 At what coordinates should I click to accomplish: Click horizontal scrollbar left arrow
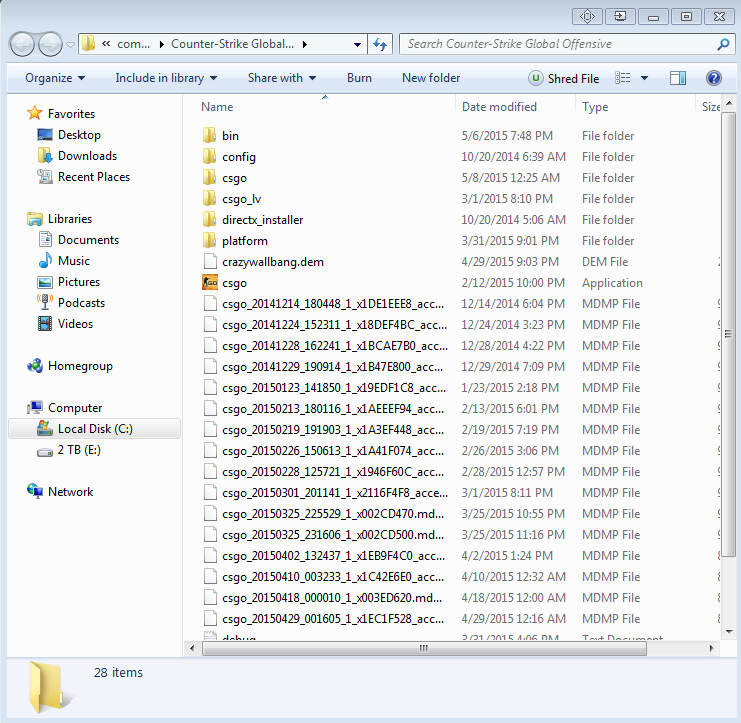tap(192, 648)
